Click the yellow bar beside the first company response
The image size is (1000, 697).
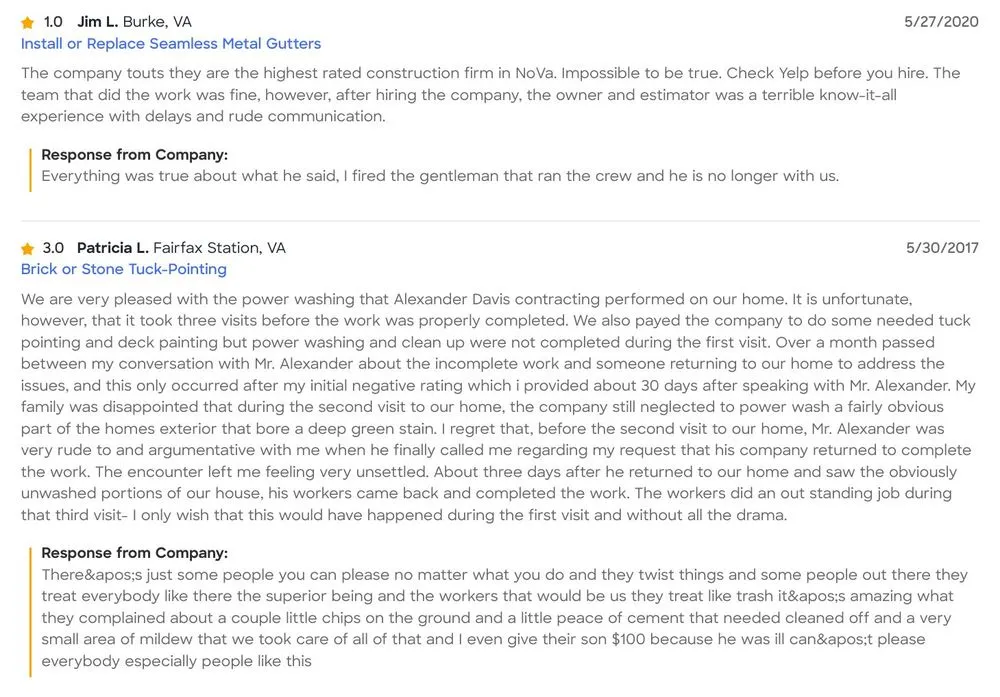pyautogui.click(x=31, y=166)
